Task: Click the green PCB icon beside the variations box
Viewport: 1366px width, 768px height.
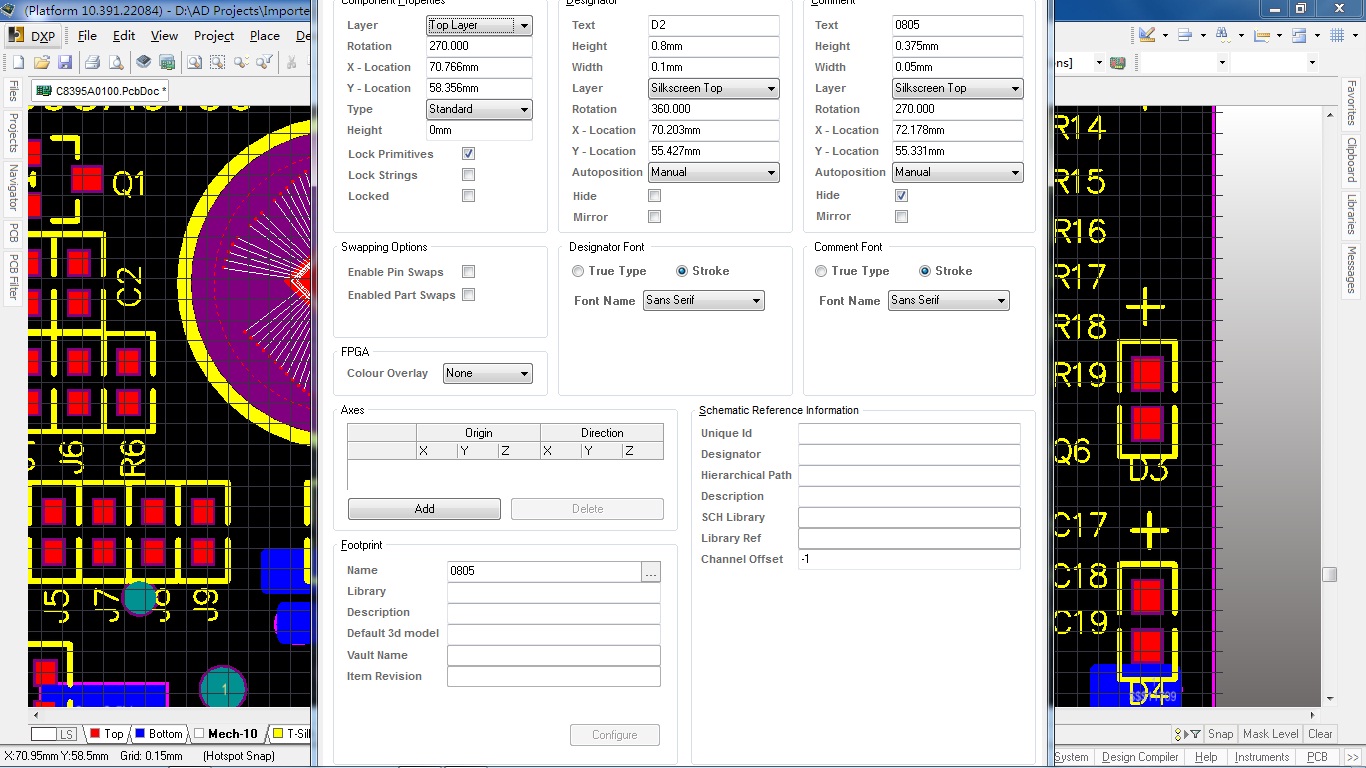Action: tap(1118, 62)
